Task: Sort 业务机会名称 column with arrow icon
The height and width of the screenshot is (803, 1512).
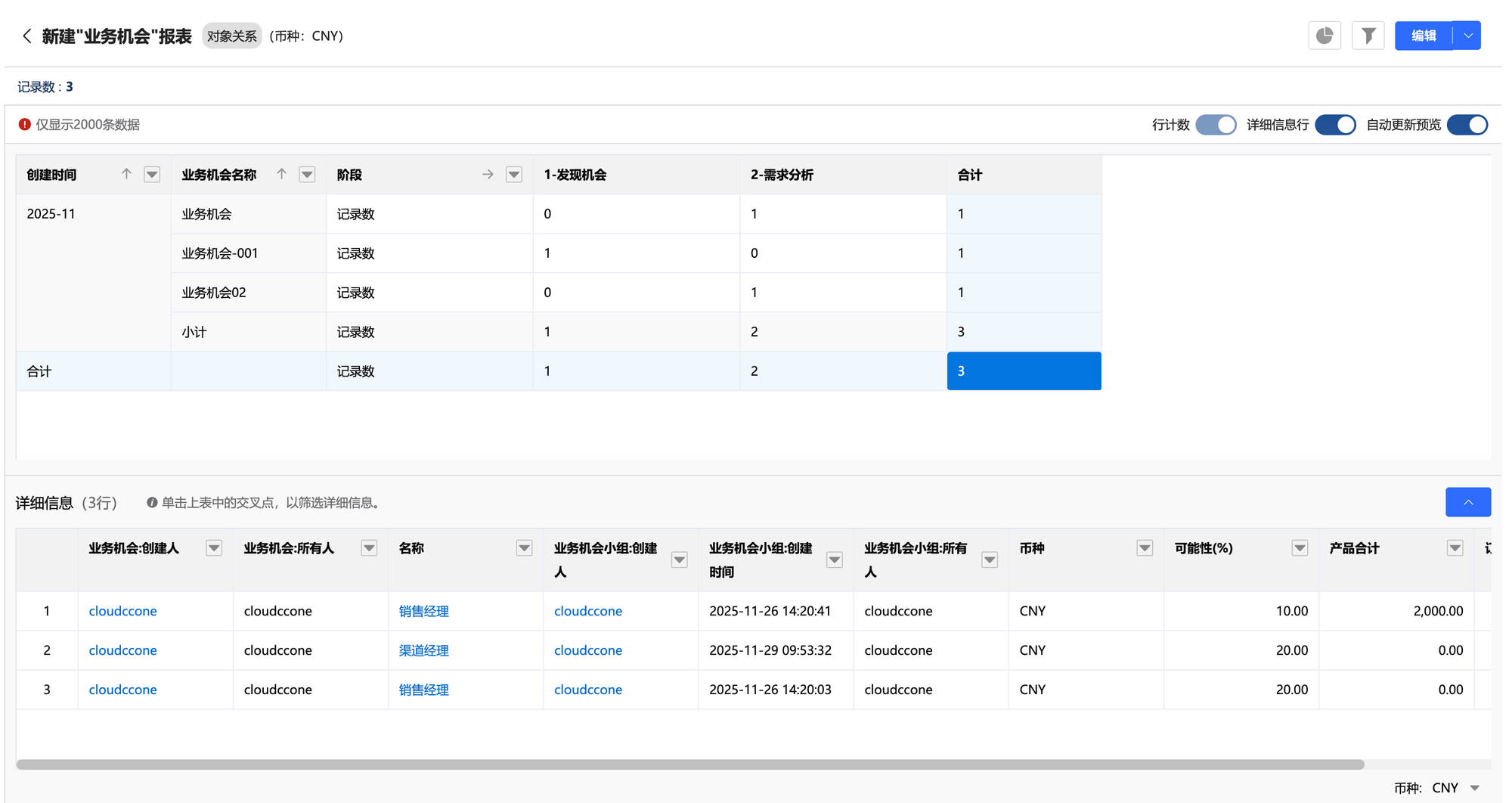Action: click(x=281, y=175)
